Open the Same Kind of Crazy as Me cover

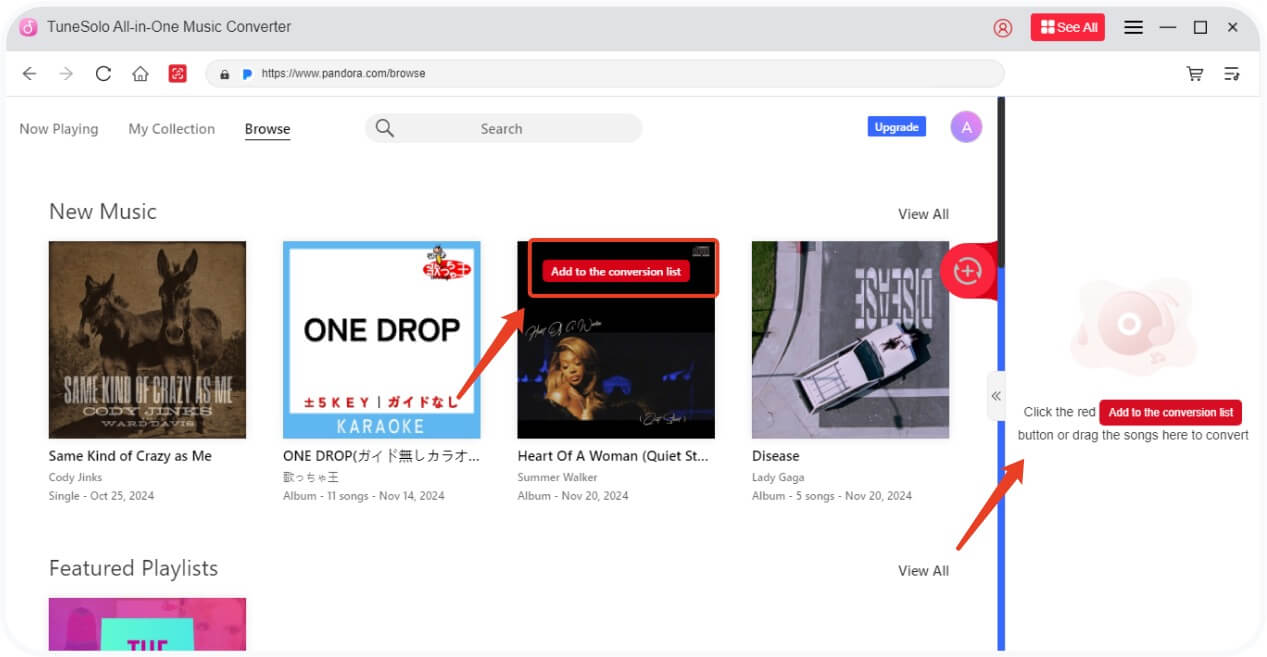147,340
